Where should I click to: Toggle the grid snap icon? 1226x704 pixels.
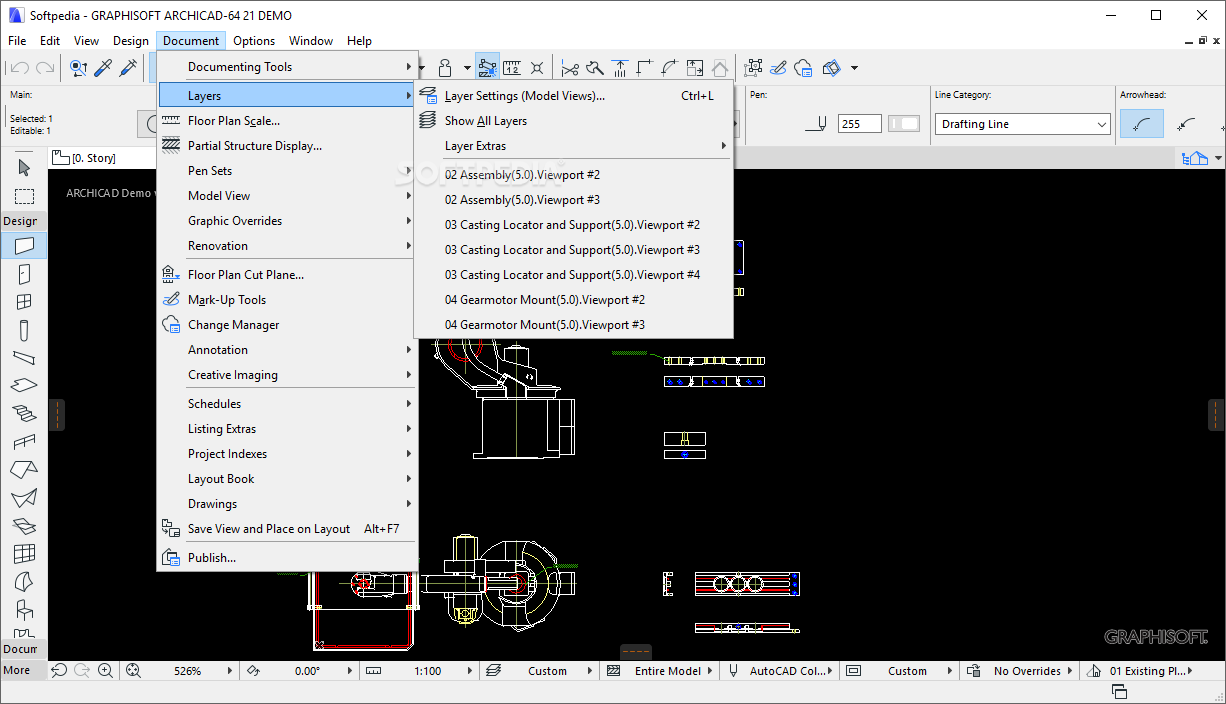(537, 68)
